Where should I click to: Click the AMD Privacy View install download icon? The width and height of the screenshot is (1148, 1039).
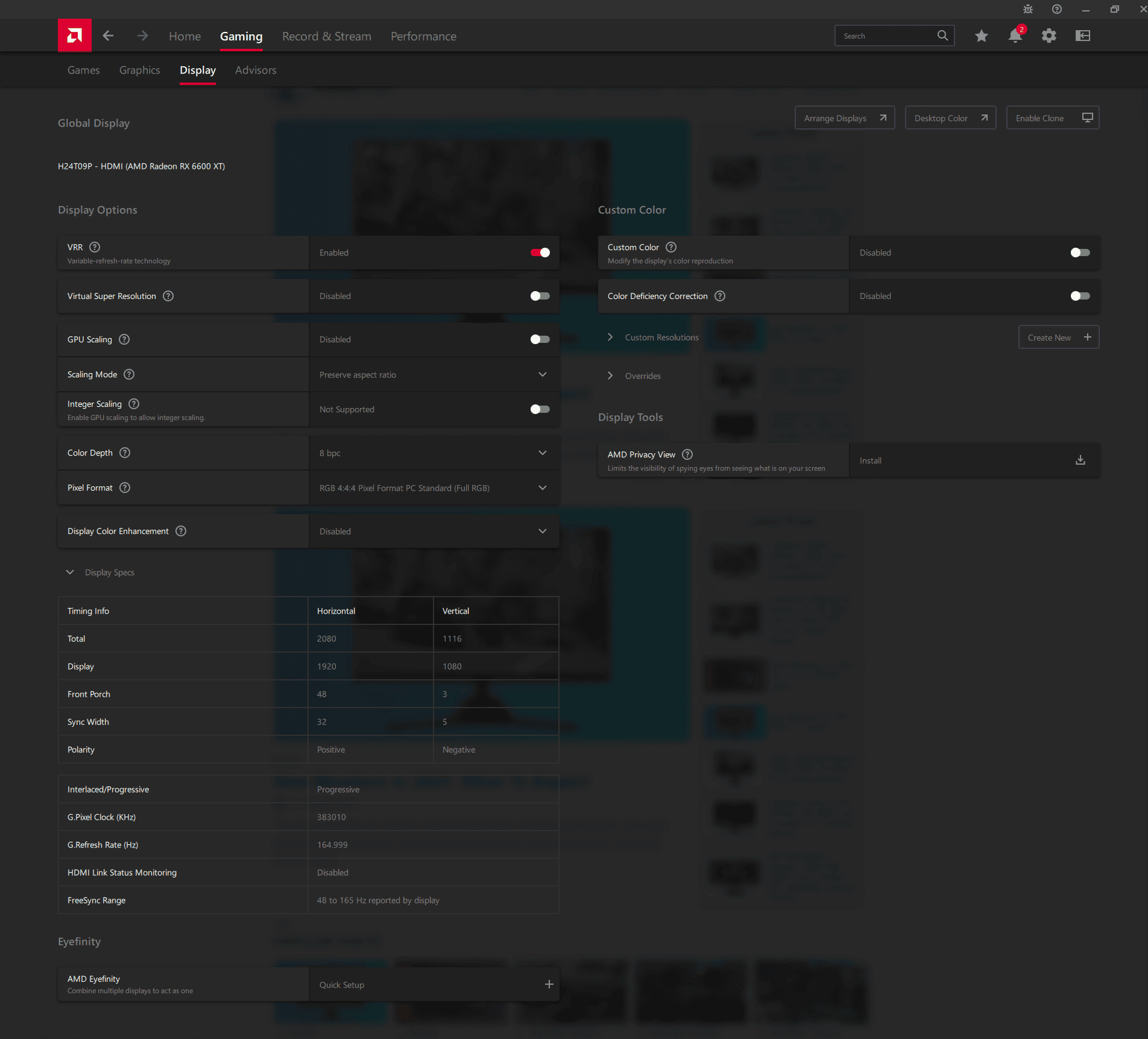1080,460
